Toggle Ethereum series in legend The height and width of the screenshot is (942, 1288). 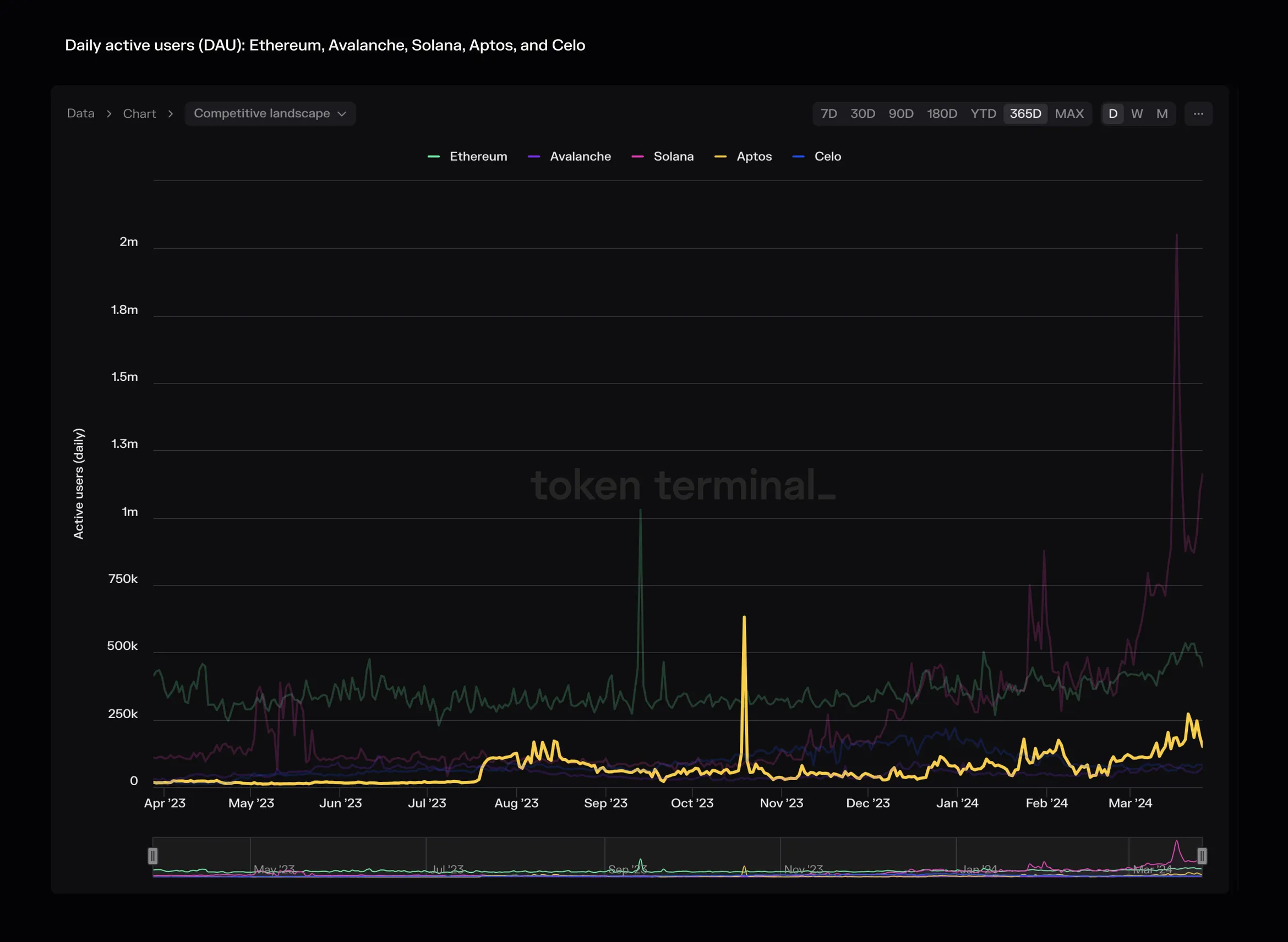click(467, 156)
